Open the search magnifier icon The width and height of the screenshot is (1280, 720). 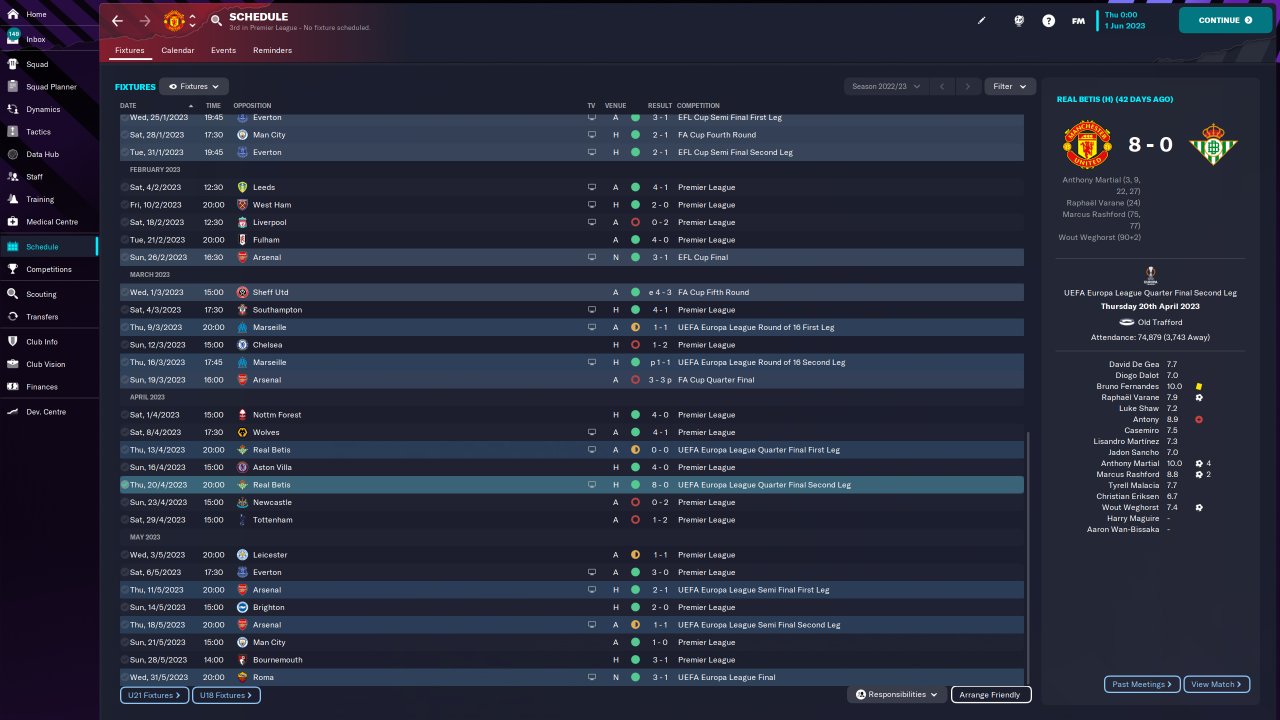[217, 21]
